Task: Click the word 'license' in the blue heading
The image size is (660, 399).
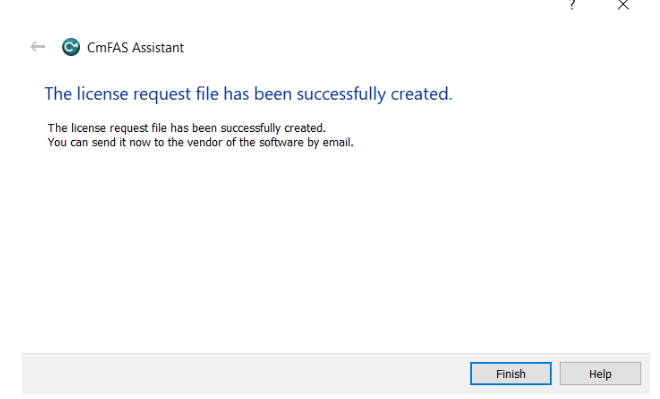Action: click(x=102, y=93)
